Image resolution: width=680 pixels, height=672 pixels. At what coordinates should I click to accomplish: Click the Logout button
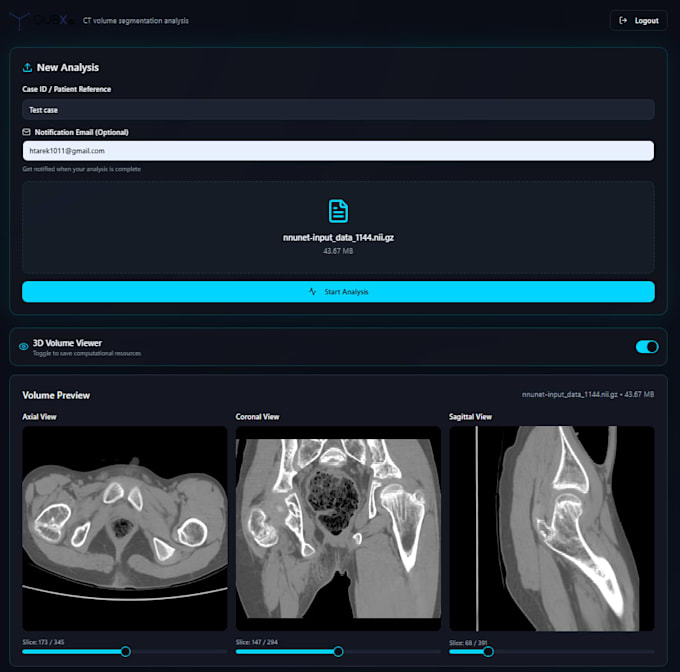click(638, 20)
